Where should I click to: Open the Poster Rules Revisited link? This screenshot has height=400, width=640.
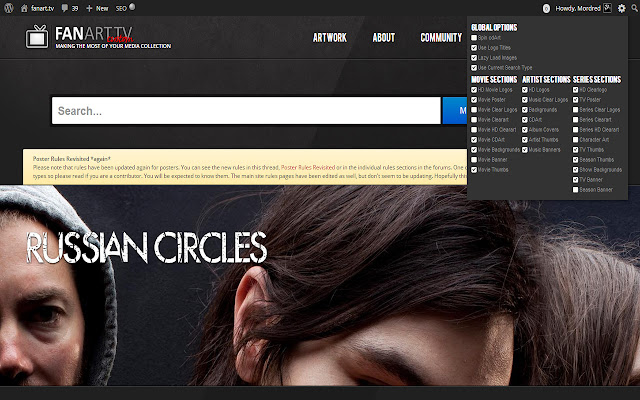coord(308,167)
